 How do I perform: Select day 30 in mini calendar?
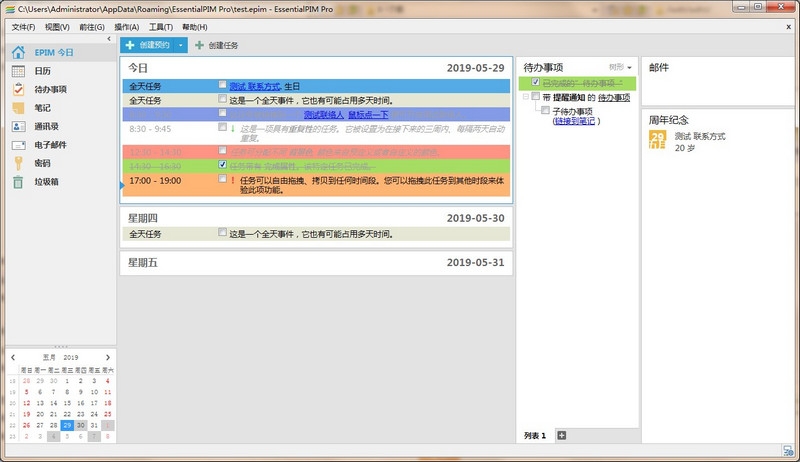click(x=81, y=425)
